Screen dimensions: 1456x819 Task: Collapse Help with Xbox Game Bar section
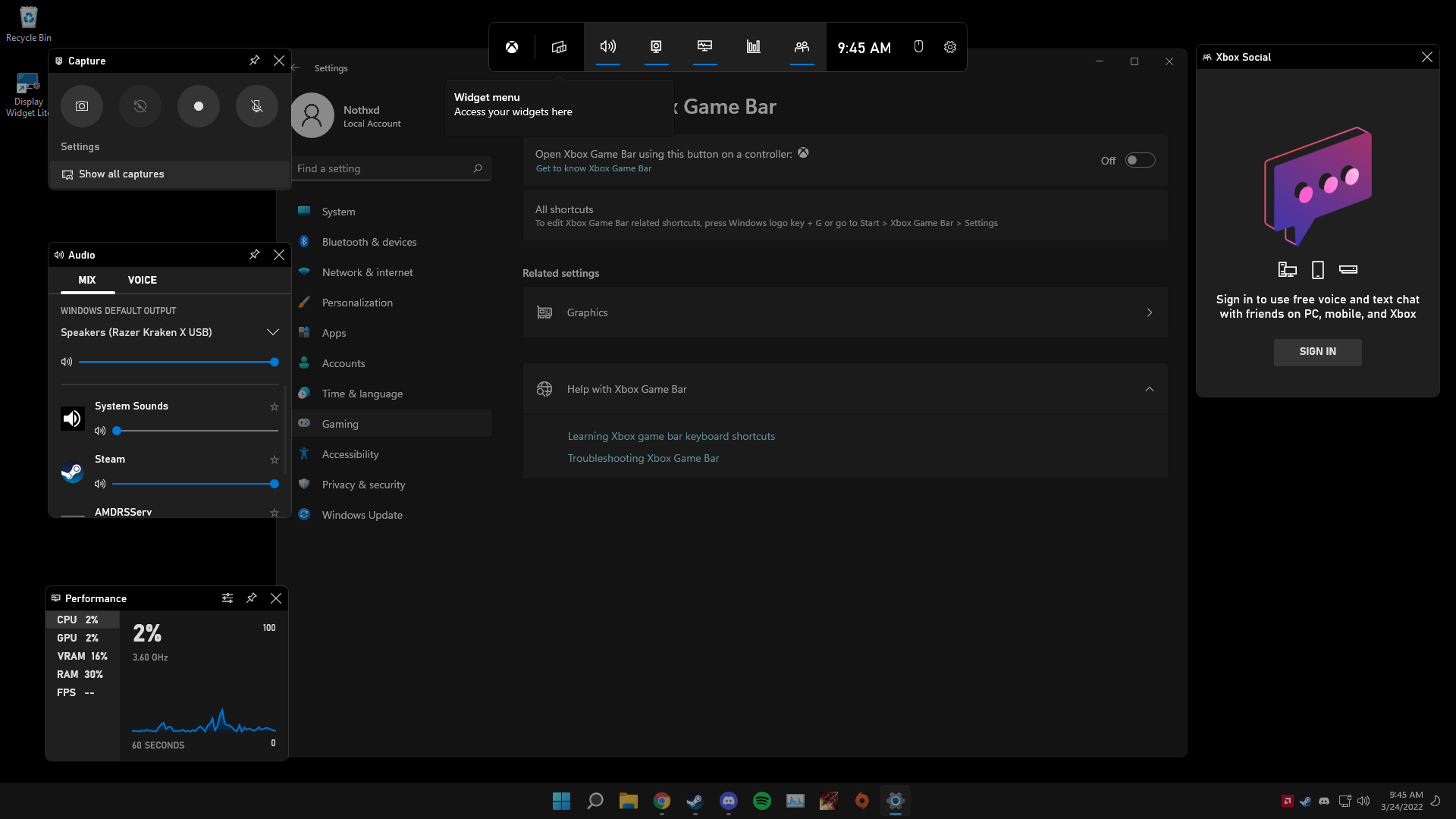click(x=1149, y=389)
